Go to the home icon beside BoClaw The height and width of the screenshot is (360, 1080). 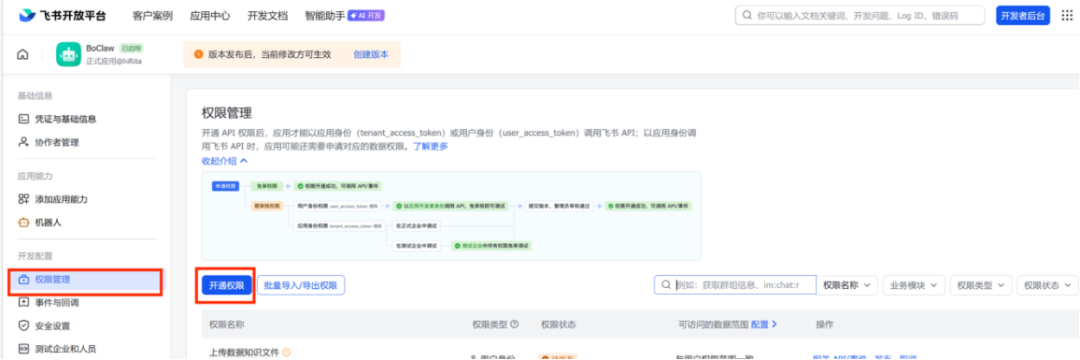[x=23, y=54]
